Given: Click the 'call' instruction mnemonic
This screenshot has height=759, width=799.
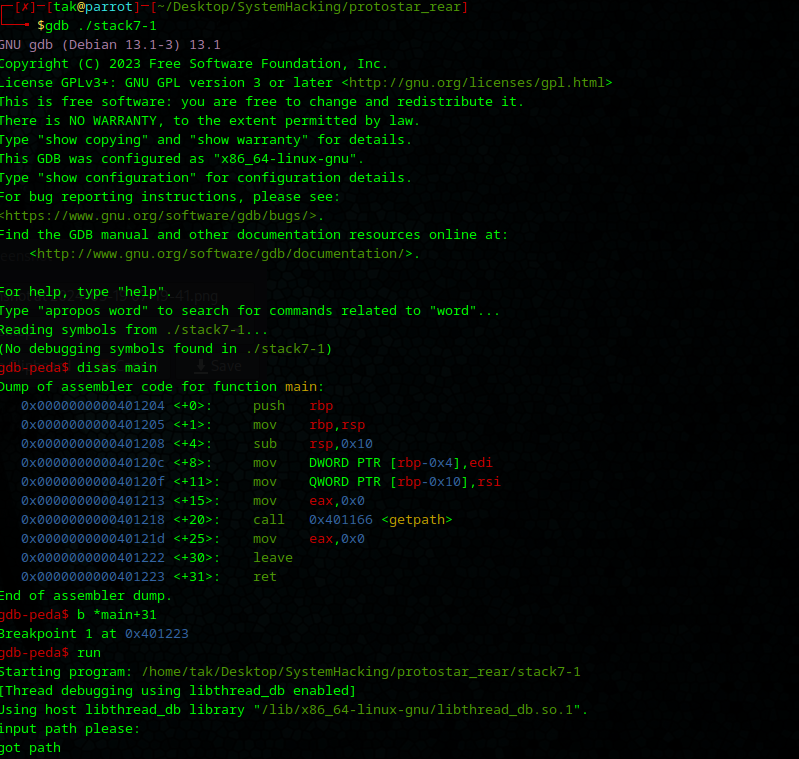Looking at the screenshot, I should pyautogui.click(x=269, y=519).
